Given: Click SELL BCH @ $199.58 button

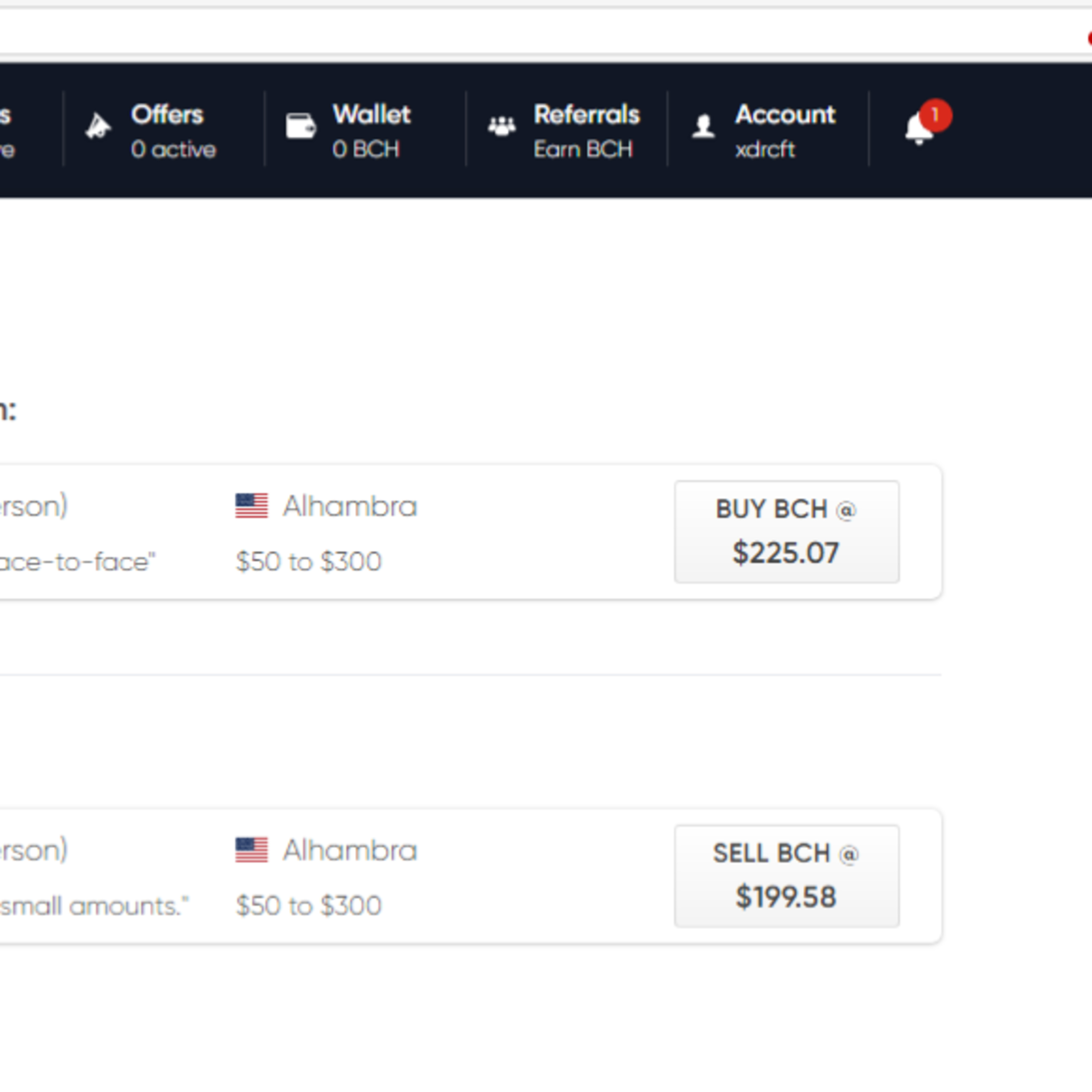Looking at the screenshot, I should [x=787, y=876].
